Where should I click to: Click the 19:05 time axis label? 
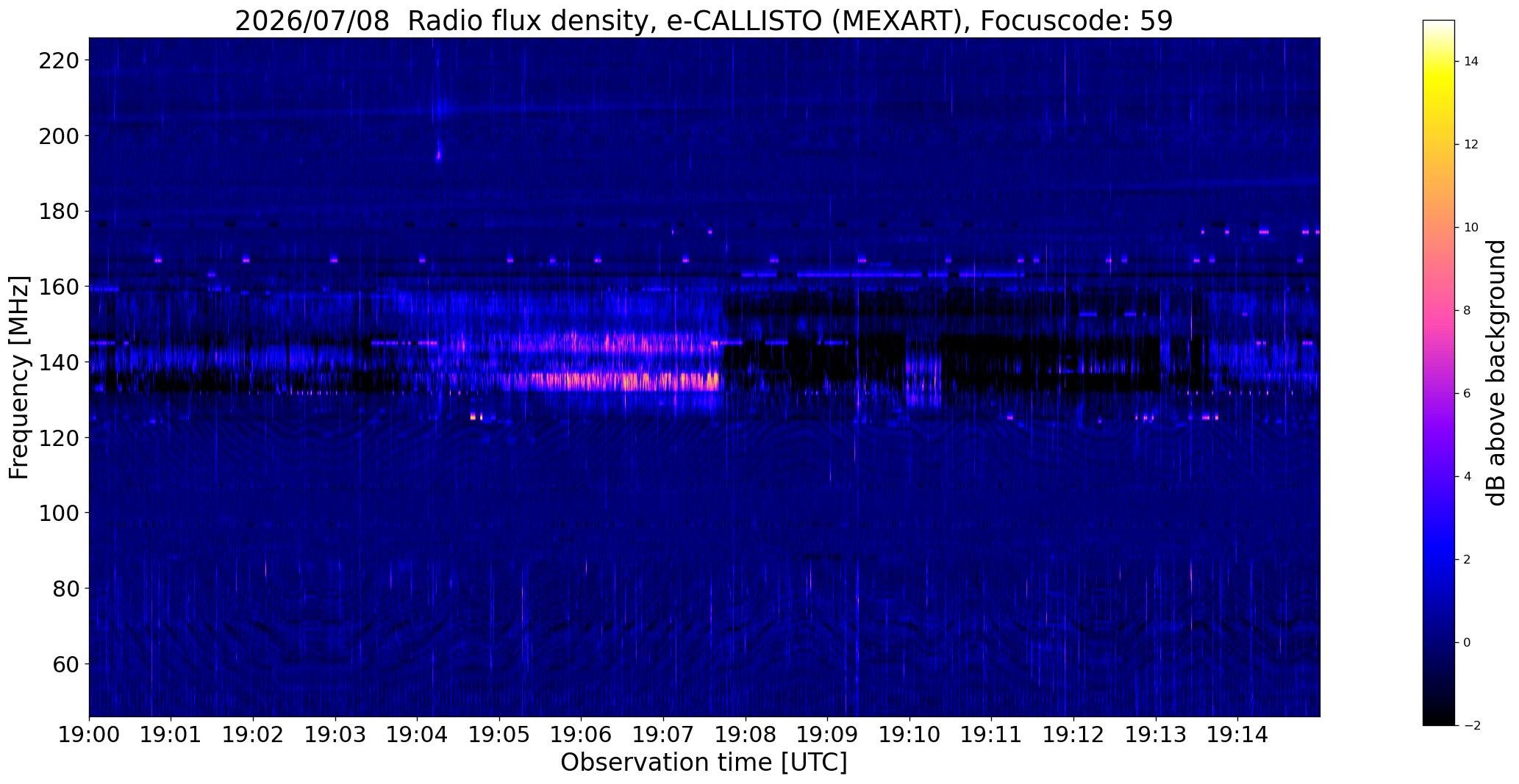(499, 735)
